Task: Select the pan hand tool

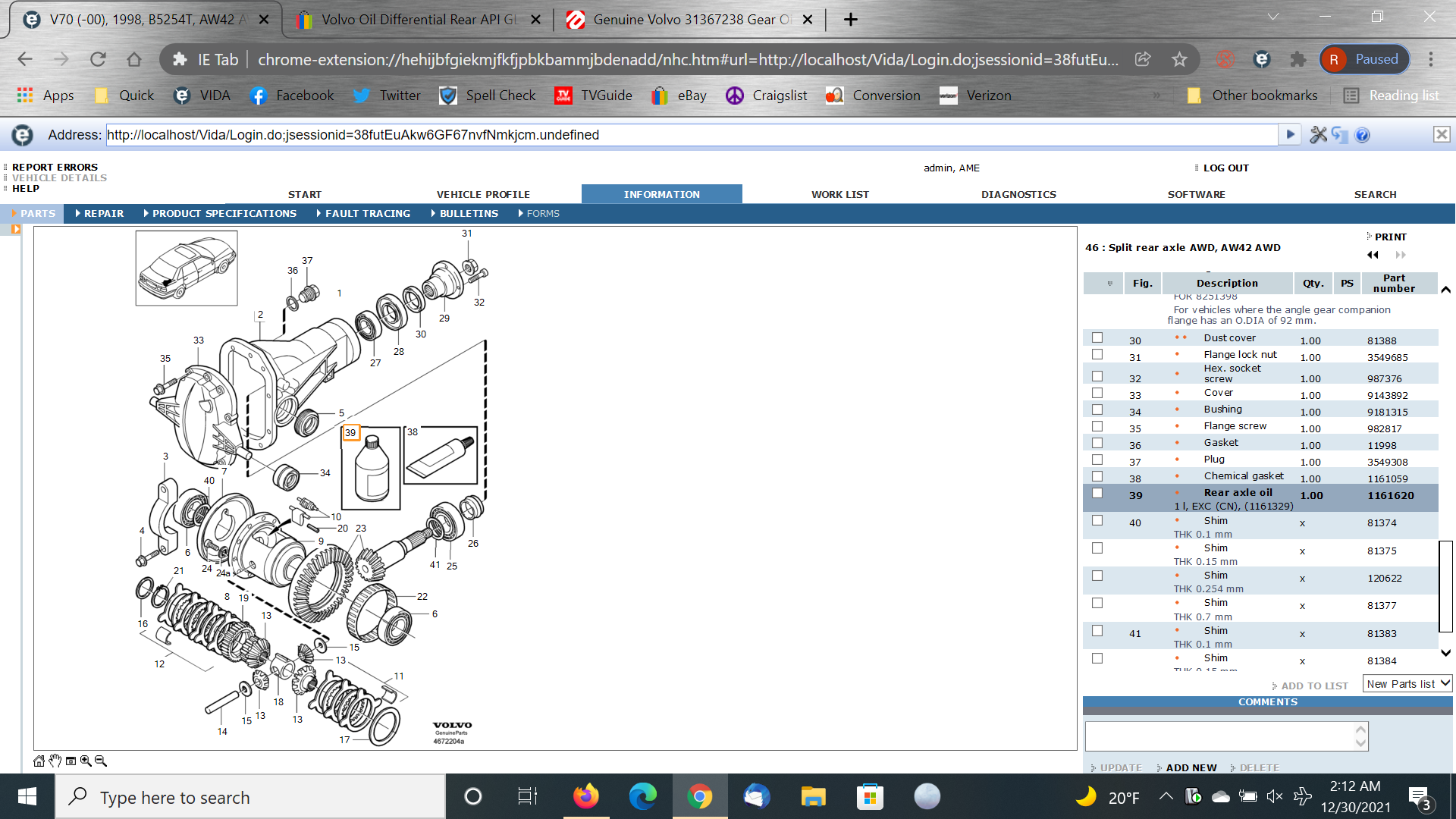Action: [x=55, y=761]
